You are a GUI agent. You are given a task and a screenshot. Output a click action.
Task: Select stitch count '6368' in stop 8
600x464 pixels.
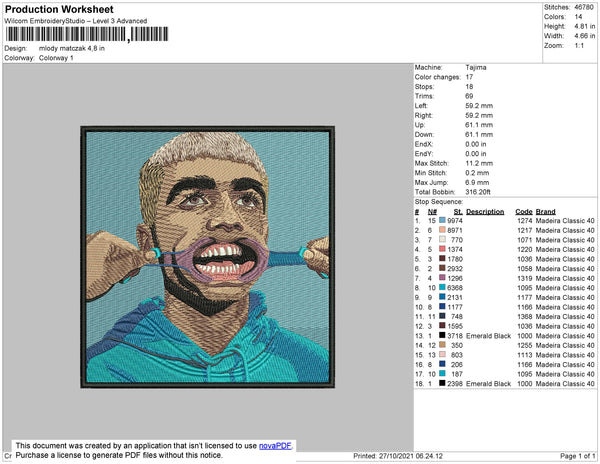click(455, 288)
